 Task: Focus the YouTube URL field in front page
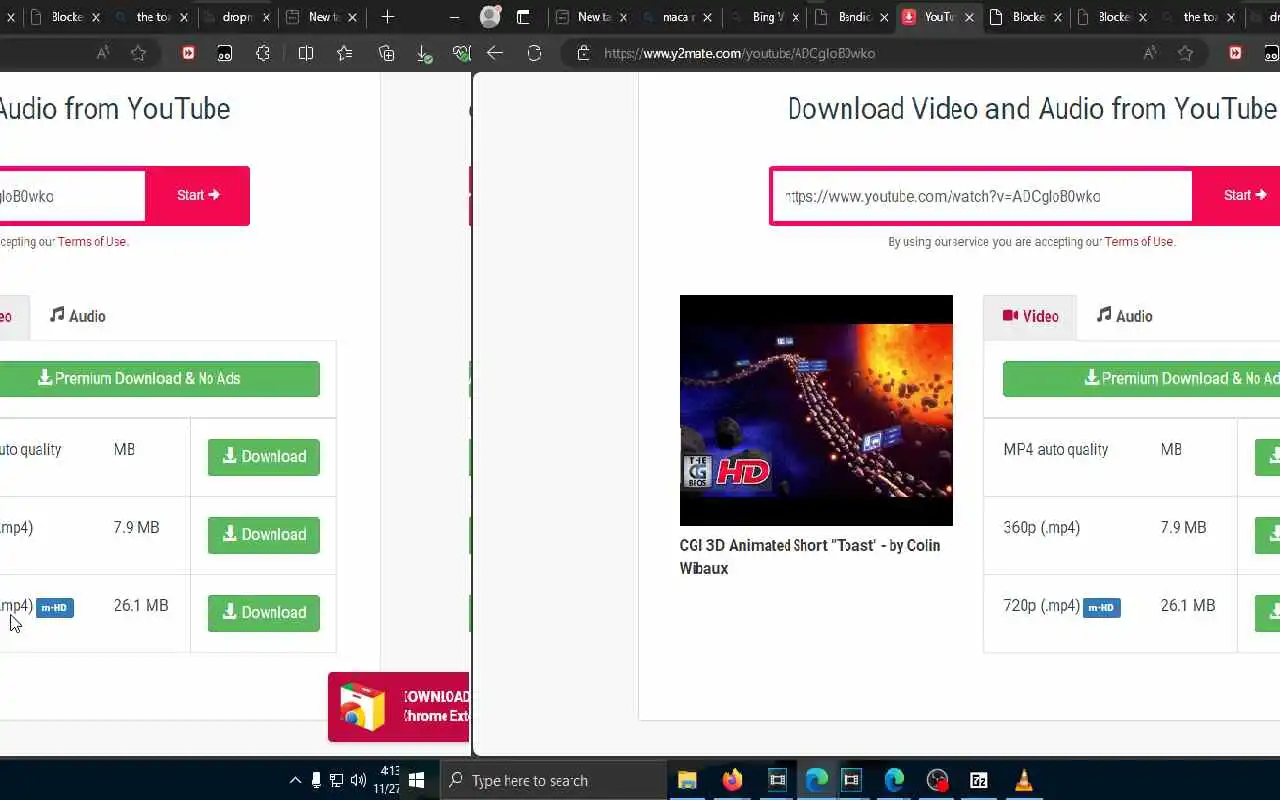pos(981,196)
